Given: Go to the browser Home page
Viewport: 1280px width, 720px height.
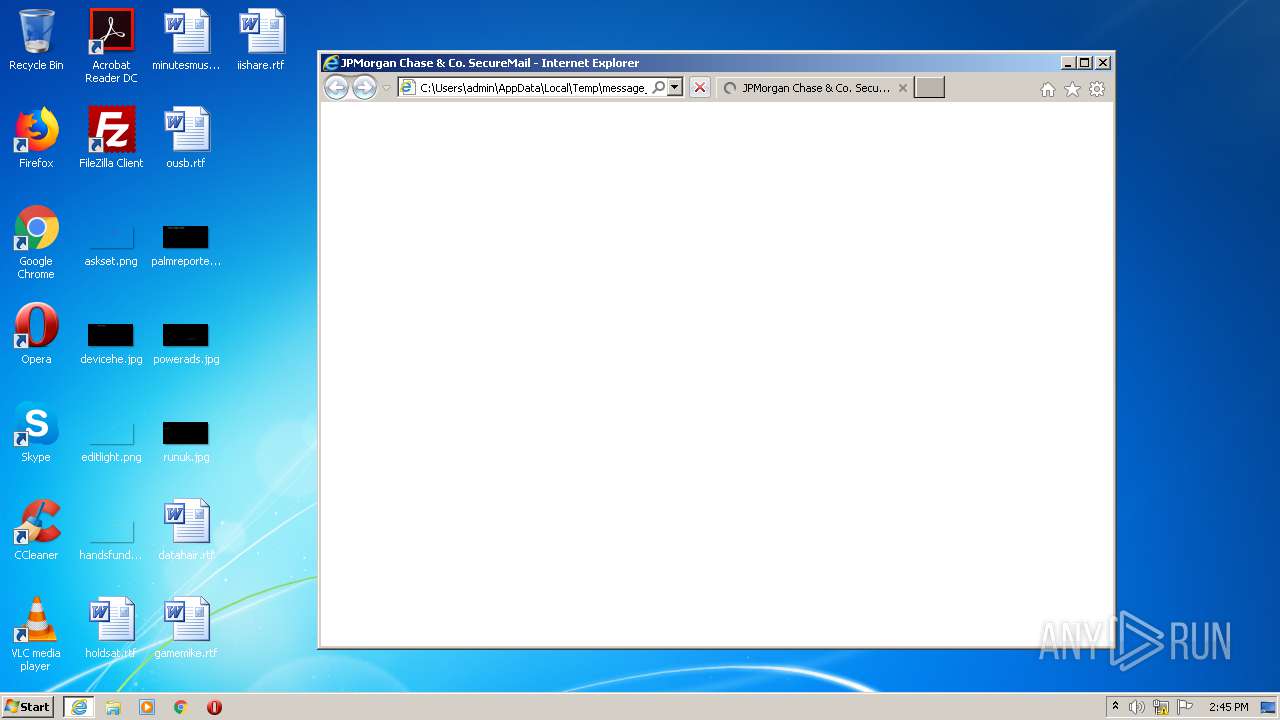Looking at the screenshot, I should (x=1048, y=89).
